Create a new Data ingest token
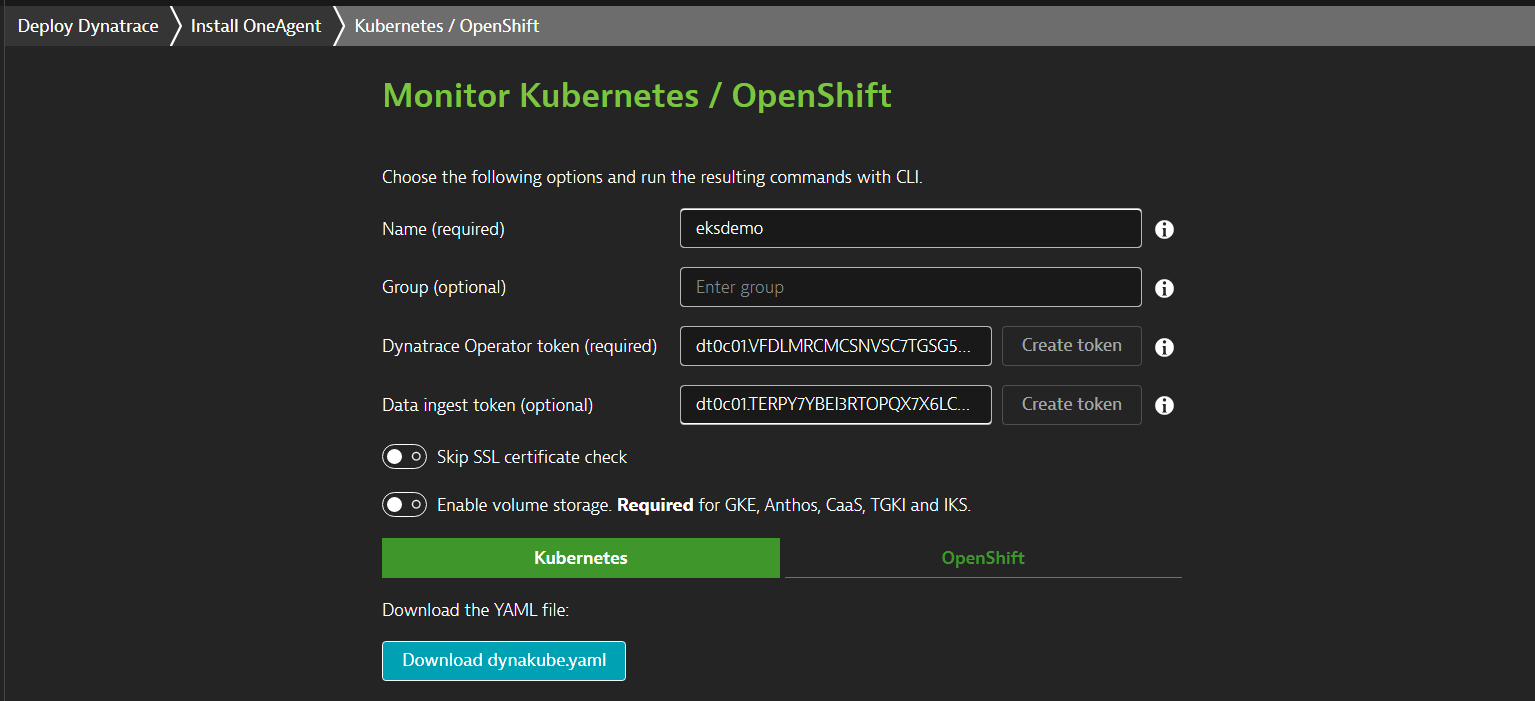1535x701 pixels. [x=1071, y=404]
